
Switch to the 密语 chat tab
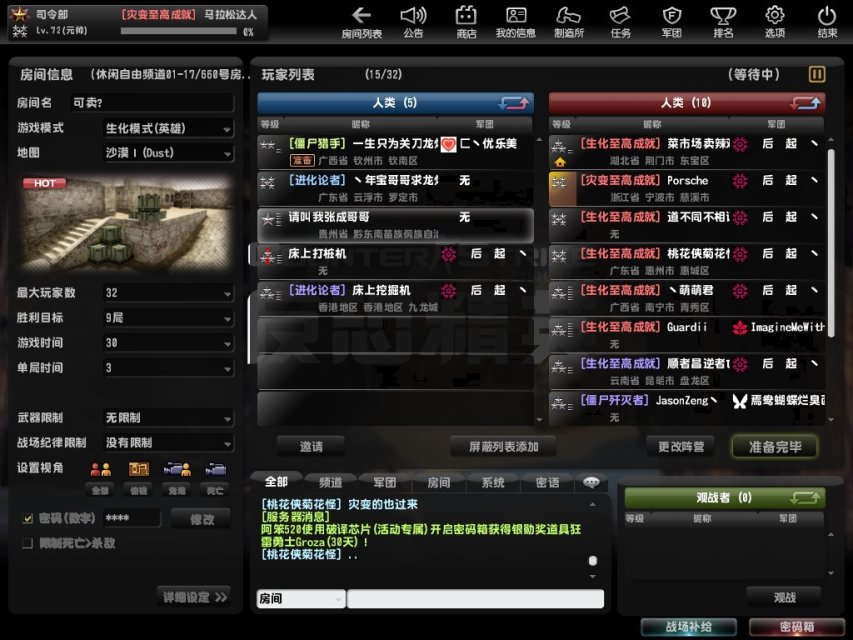547,482
